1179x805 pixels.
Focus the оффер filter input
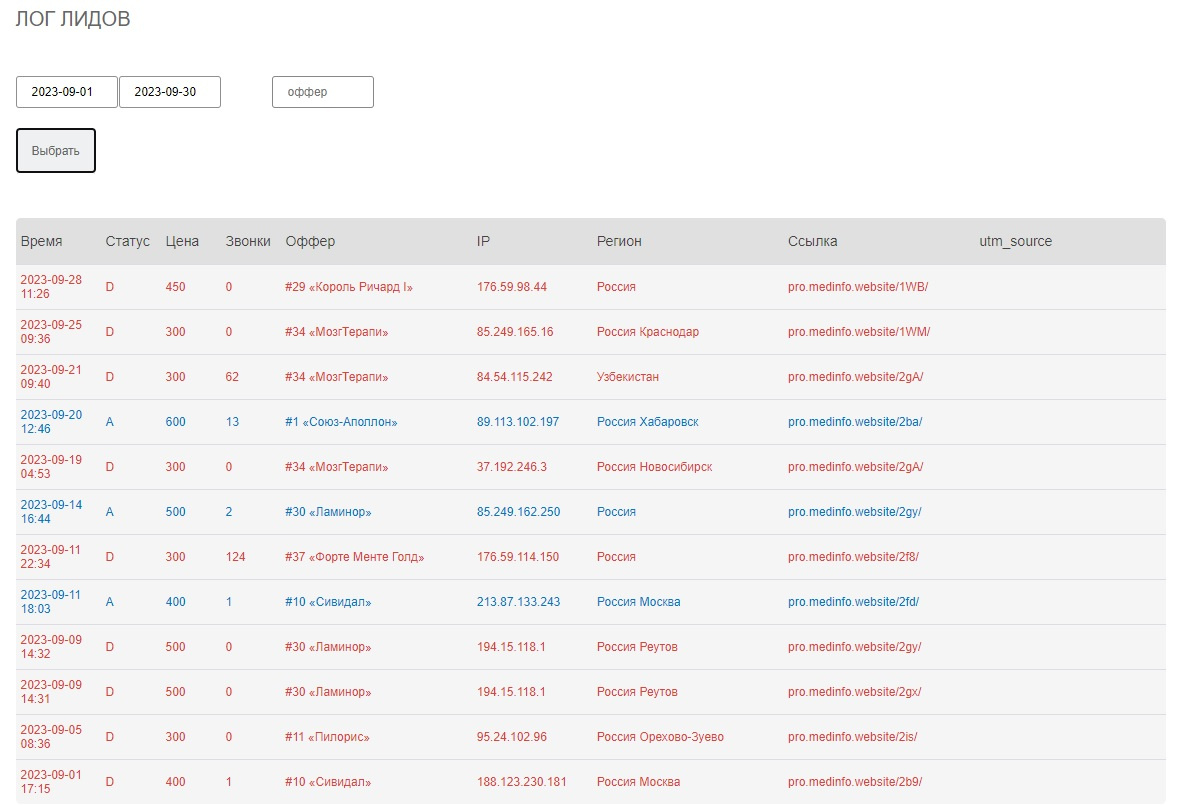tap(323, 92)
